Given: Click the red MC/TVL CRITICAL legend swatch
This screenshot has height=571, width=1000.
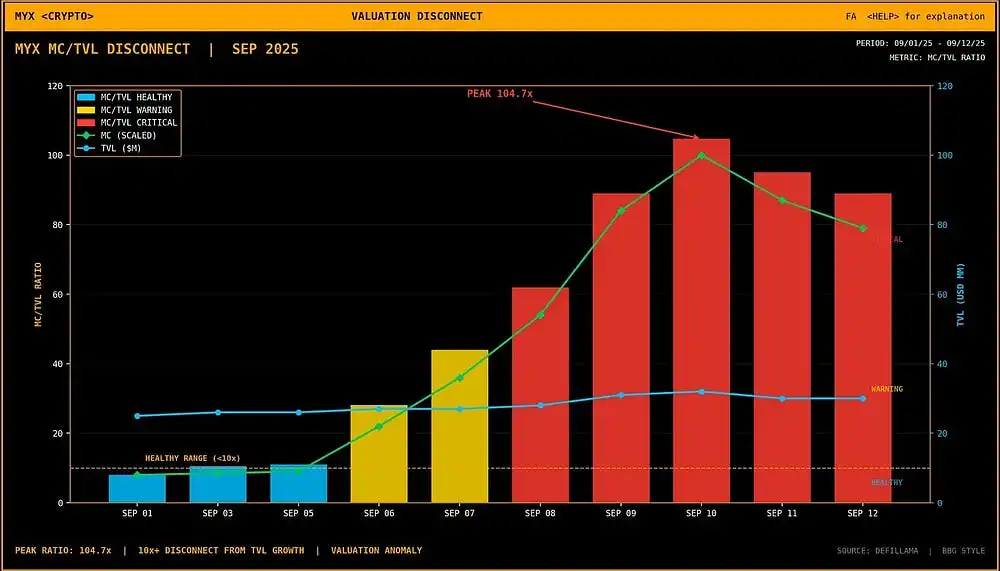Looking at the screenshot, I should point(86,122).
